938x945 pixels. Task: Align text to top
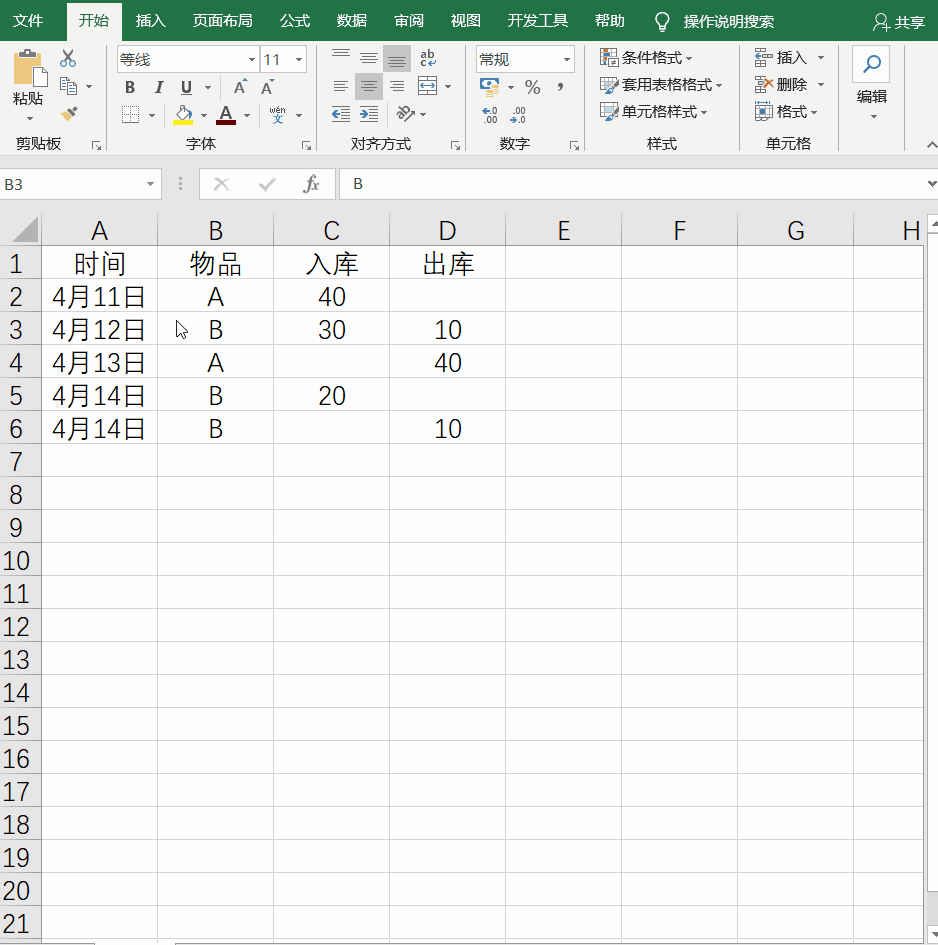coord(341,58)
